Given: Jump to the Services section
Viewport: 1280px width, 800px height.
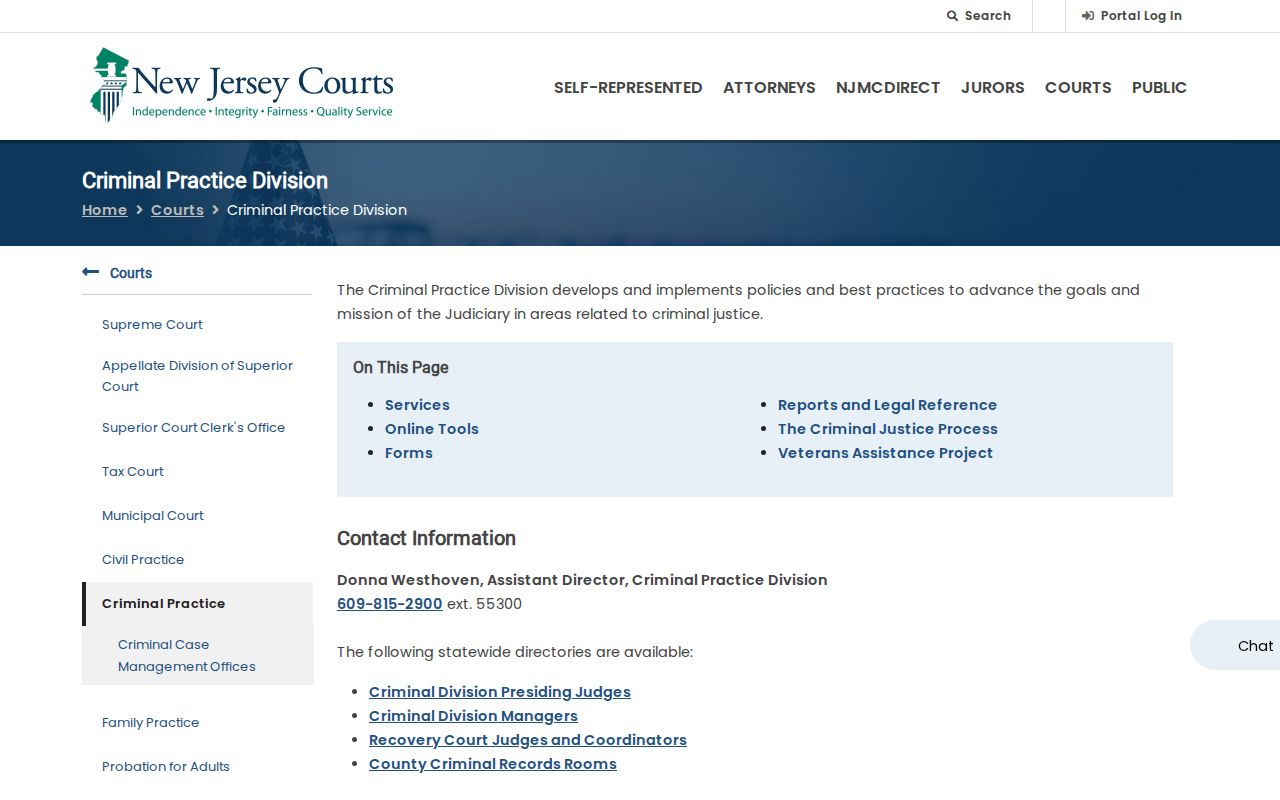Looking at the screenshot, I should point(417,405).
